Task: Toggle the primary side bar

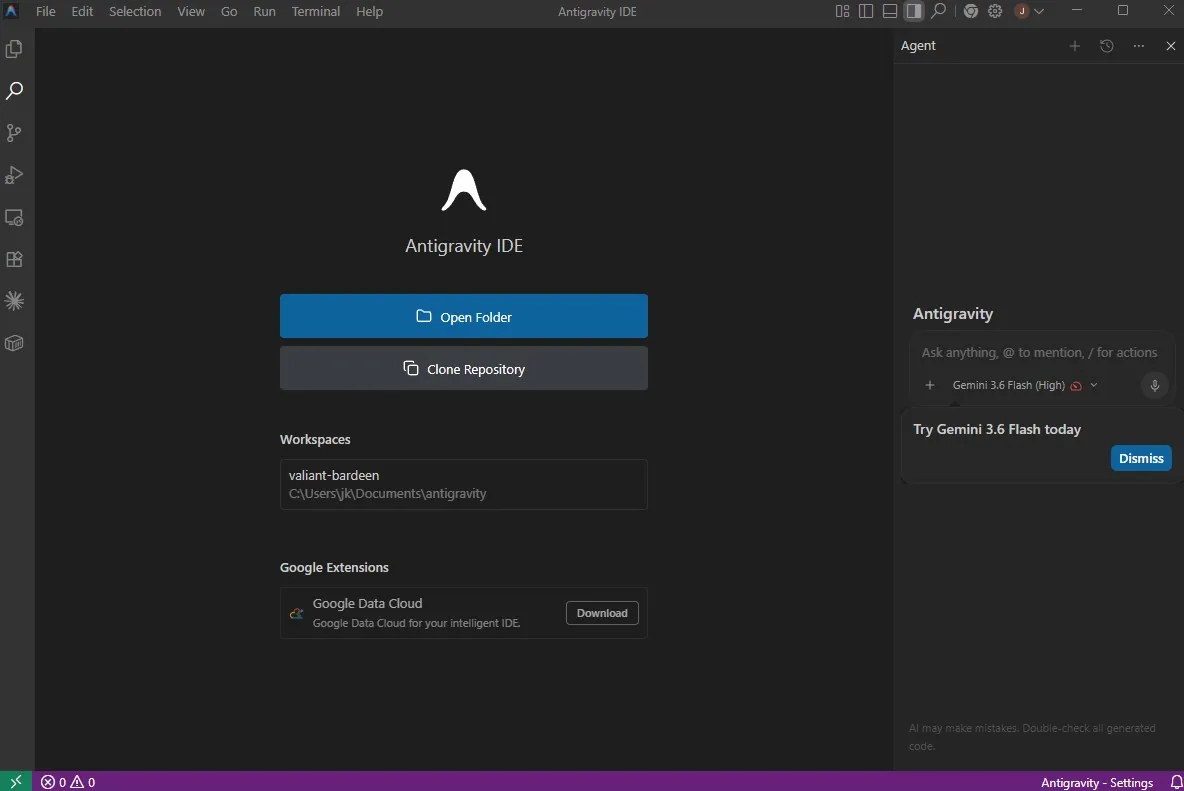Action: (866, 11)
